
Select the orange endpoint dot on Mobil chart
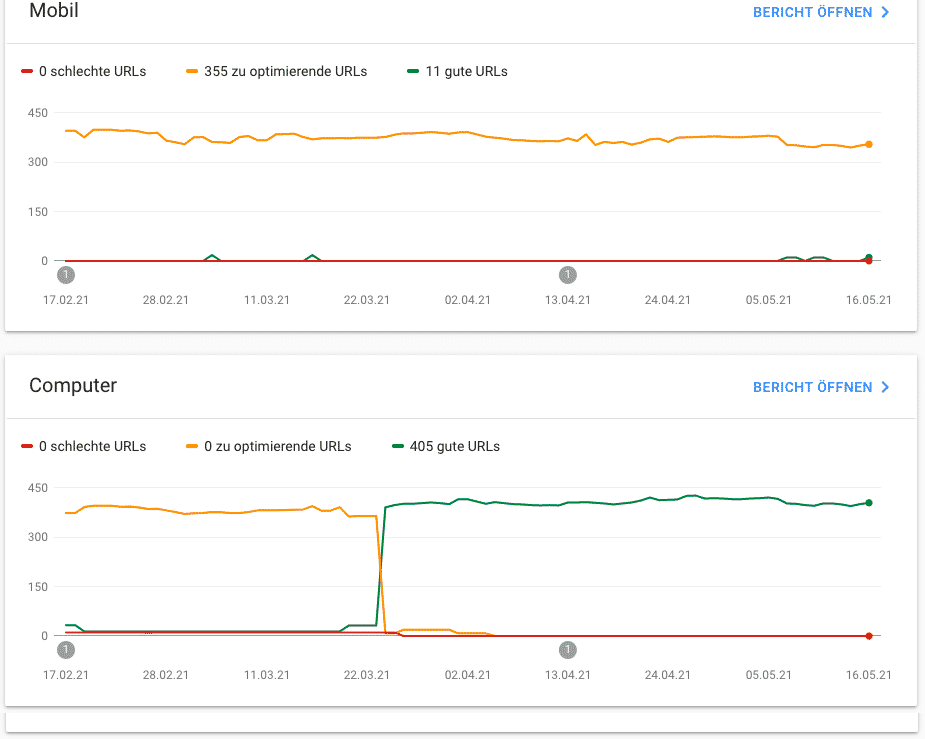point(869,144)
